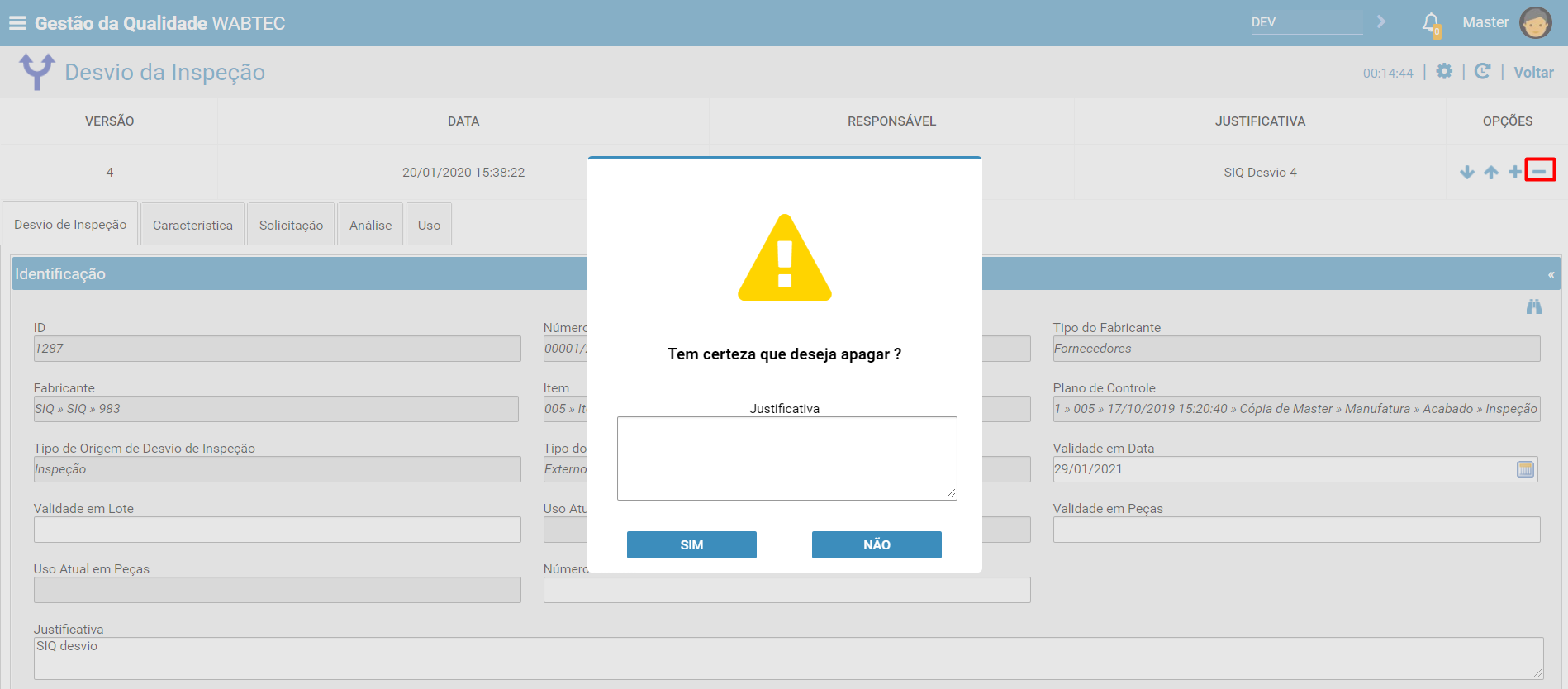Click the Uso Atual em Peças field
Viewport: 1568px width, 689px height.
[x=278, y=590]
